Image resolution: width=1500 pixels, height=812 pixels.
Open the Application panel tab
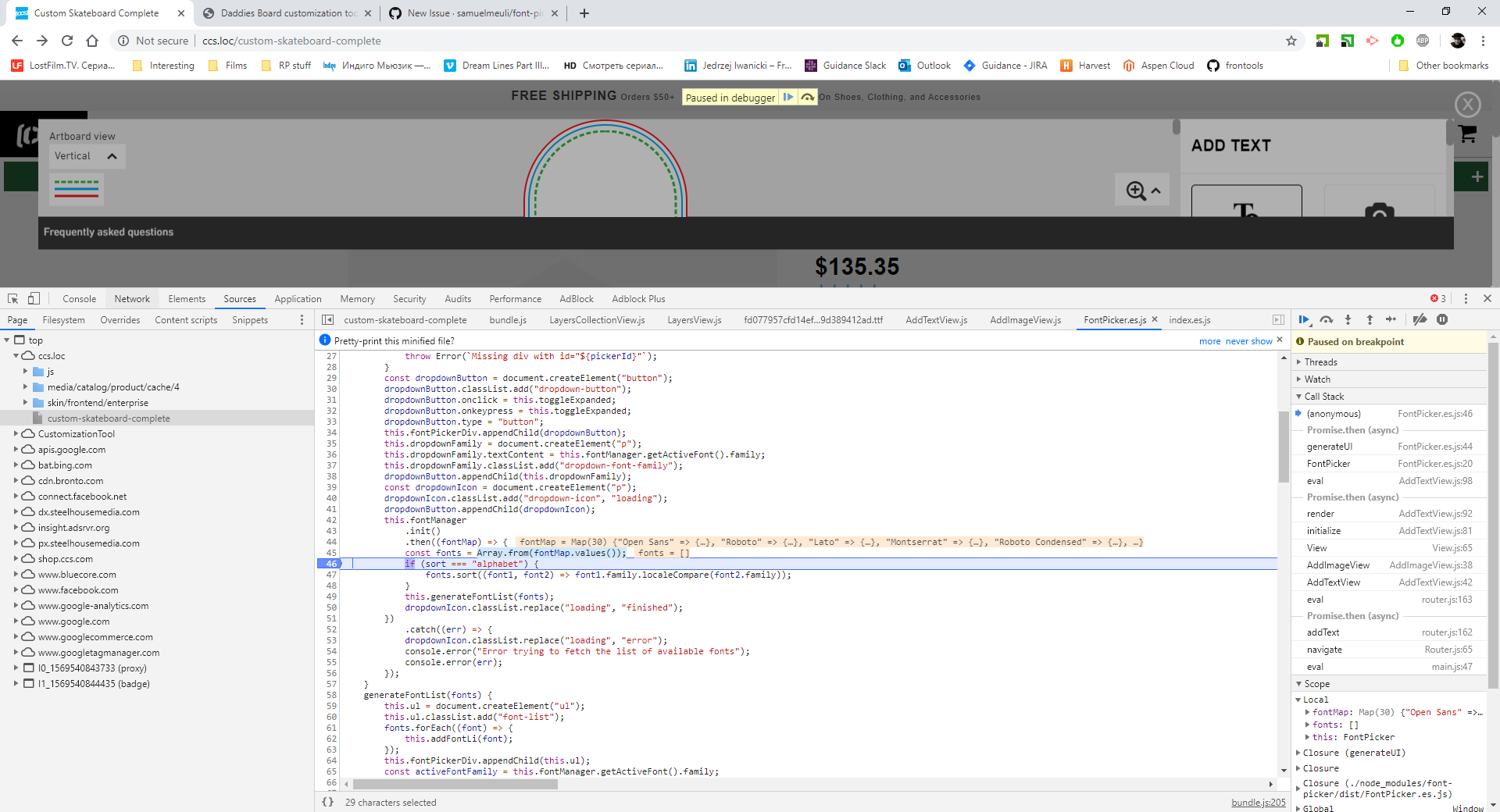(x=298, y=298)
